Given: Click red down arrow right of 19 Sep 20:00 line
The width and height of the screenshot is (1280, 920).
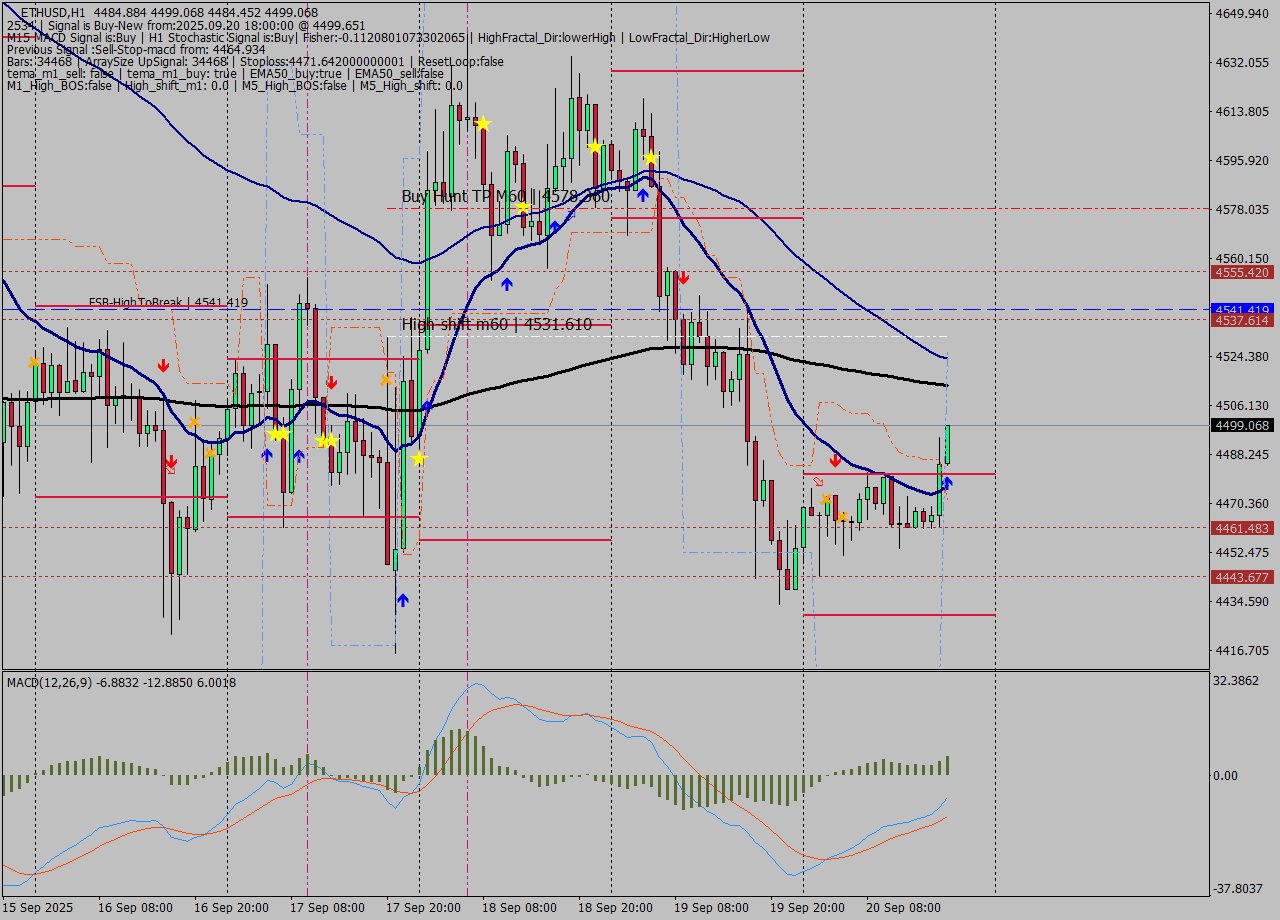Looking at the screenshot, I should (835, 460).
